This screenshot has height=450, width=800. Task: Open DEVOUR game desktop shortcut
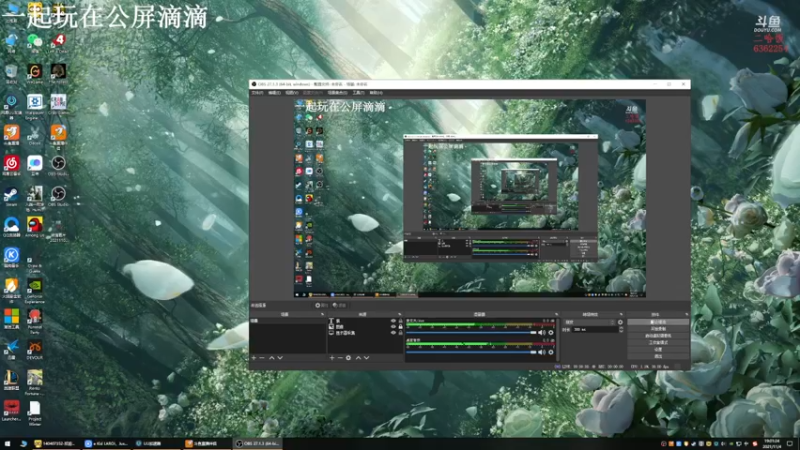[35, 349]
